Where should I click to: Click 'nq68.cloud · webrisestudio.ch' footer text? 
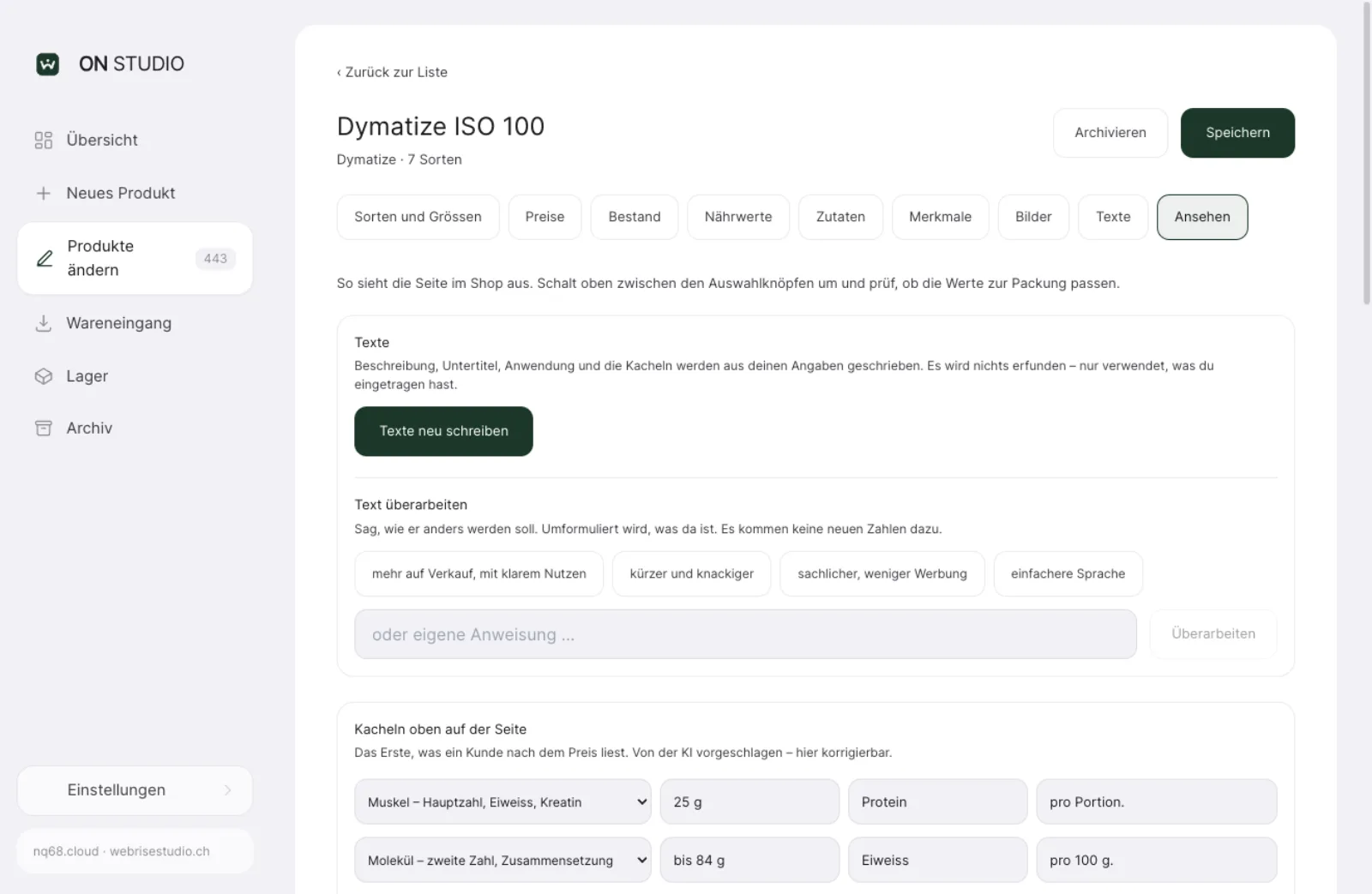point(121,851)
